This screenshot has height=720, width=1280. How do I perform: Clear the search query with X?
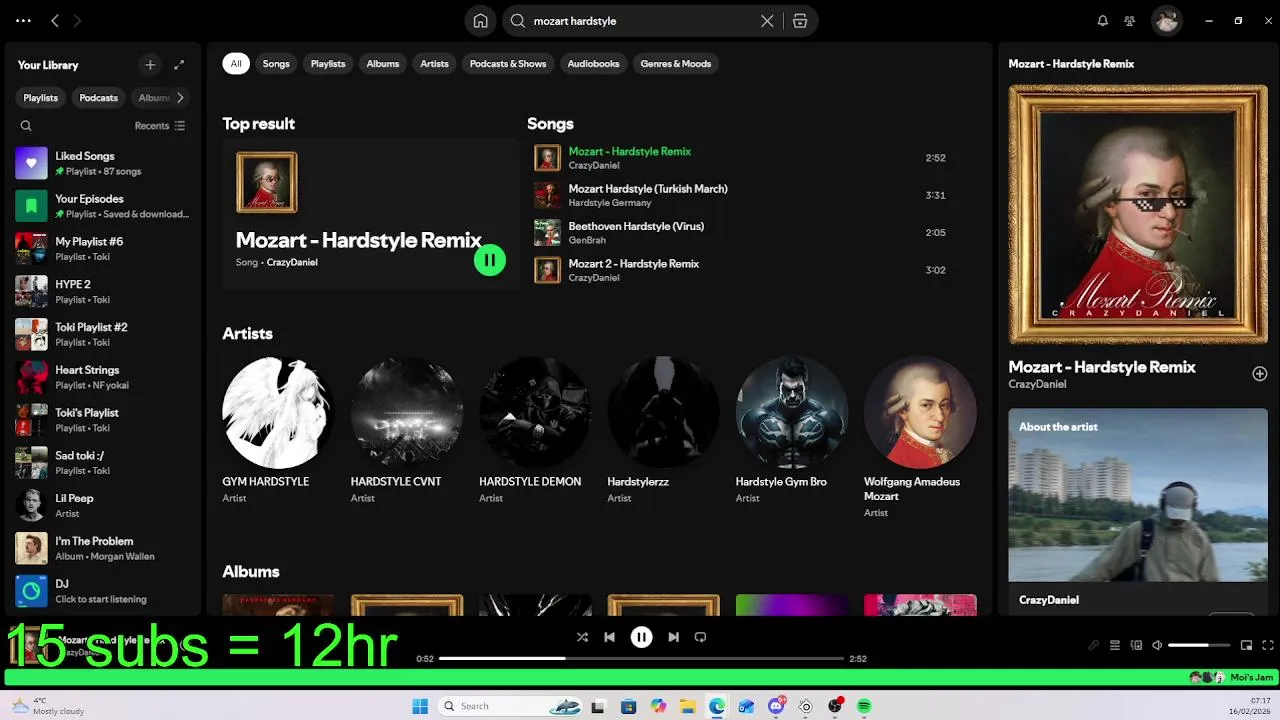(767, 21)
